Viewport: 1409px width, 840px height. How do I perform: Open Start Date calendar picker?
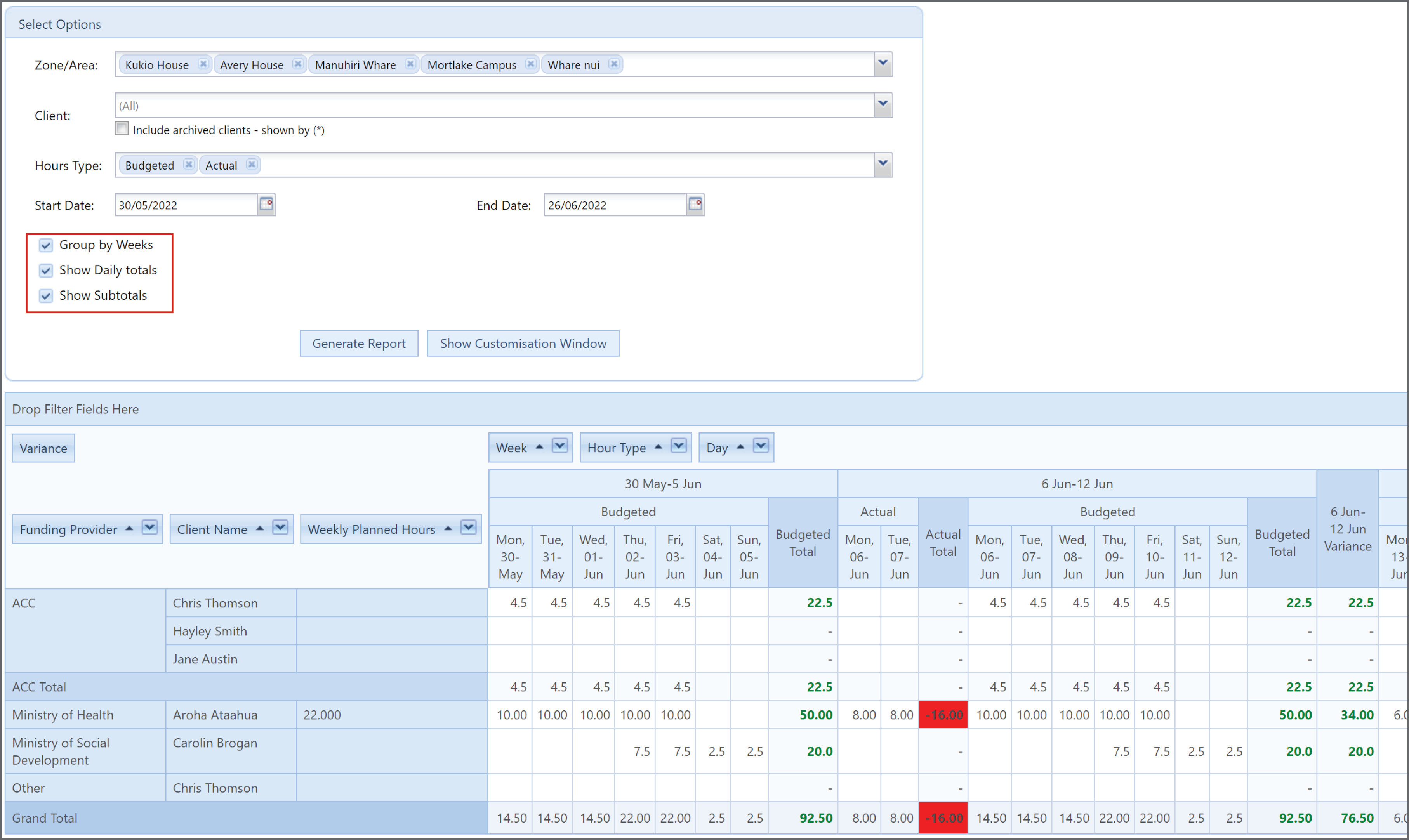pos(266,204)
